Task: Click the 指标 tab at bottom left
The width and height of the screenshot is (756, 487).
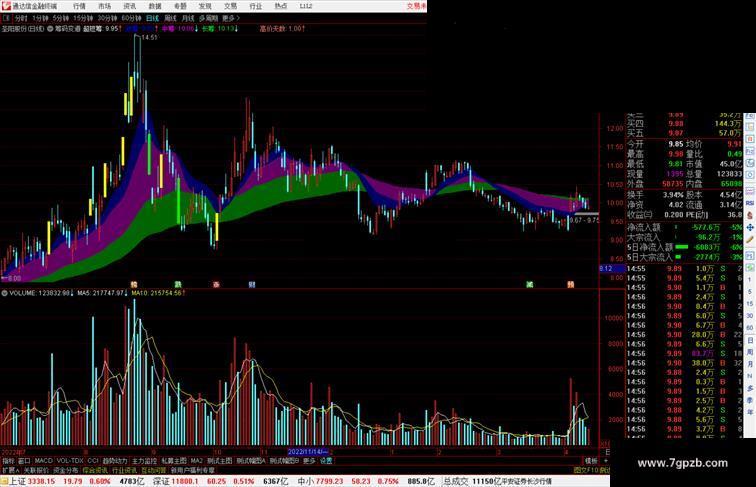Action: (x=9, y=461)
